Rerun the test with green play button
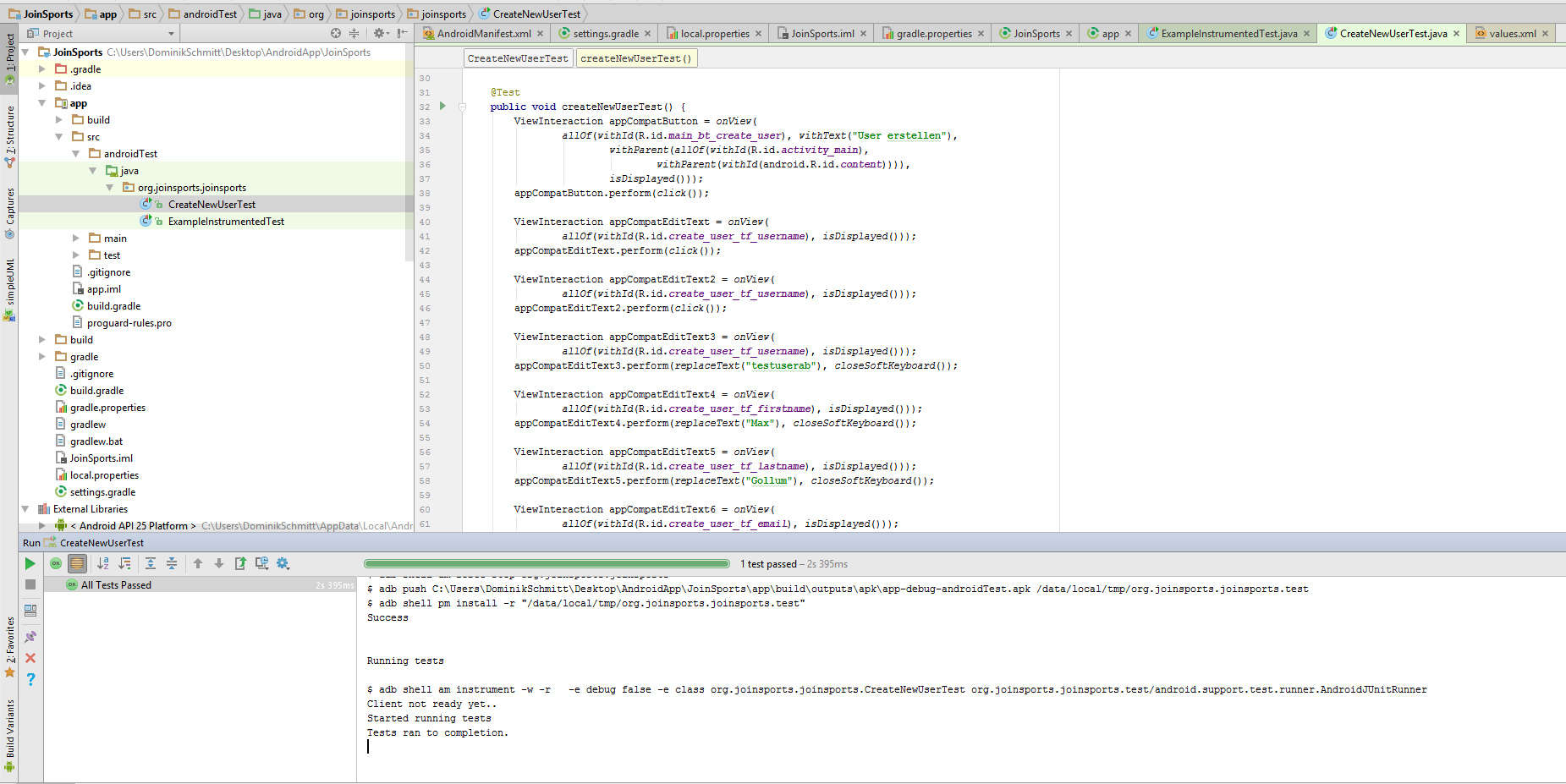The height and width of the screenshot is (784, 1566). 30,563
